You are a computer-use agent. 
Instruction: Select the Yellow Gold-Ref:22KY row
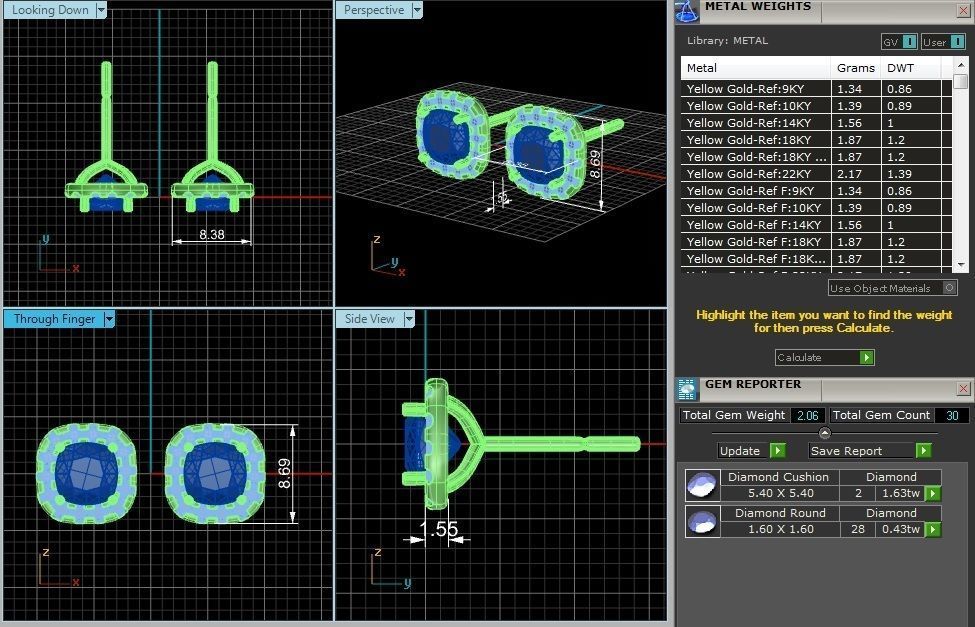[816, 174]
